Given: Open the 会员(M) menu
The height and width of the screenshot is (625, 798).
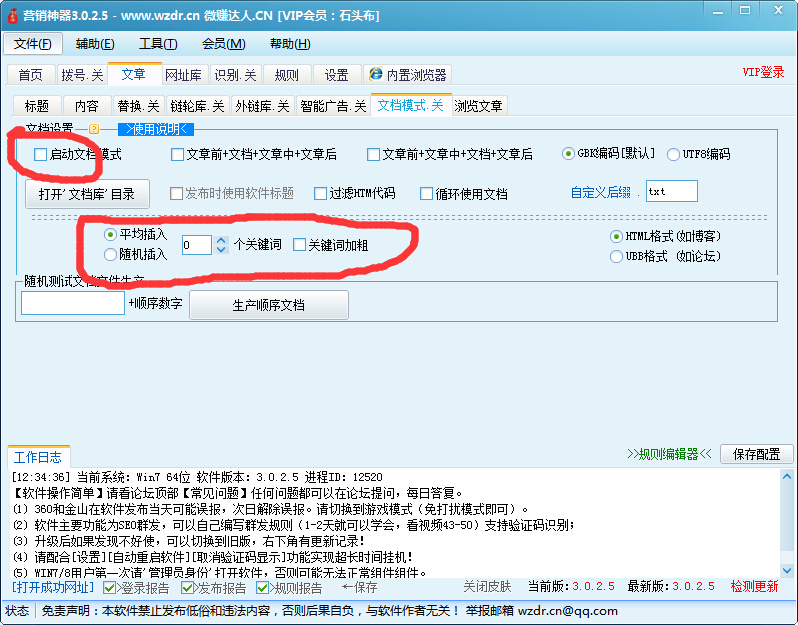Looking at the screenshot, I should pos(223,44).
